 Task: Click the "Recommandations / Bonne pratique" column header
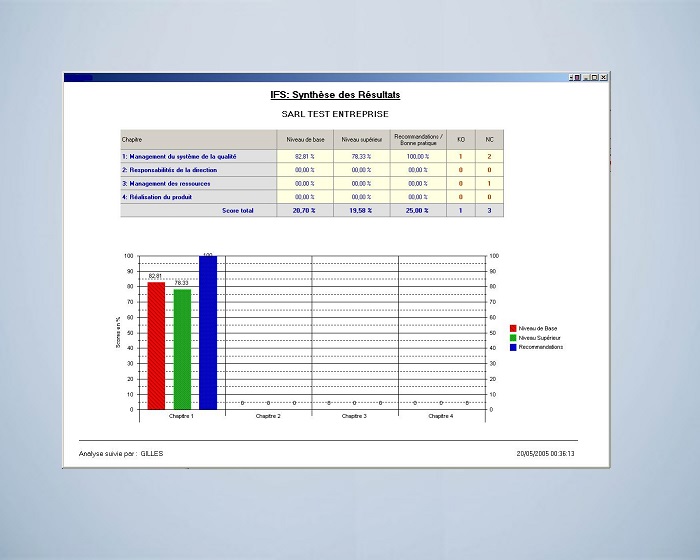coord(418,139)
